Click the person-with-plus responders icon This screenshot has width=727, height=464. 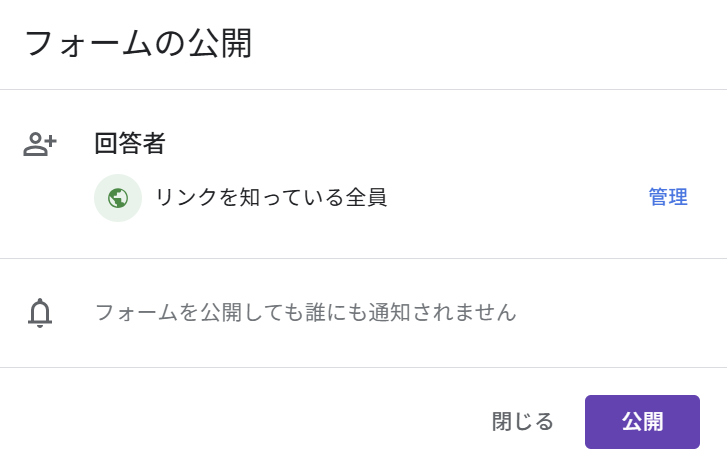40,144
